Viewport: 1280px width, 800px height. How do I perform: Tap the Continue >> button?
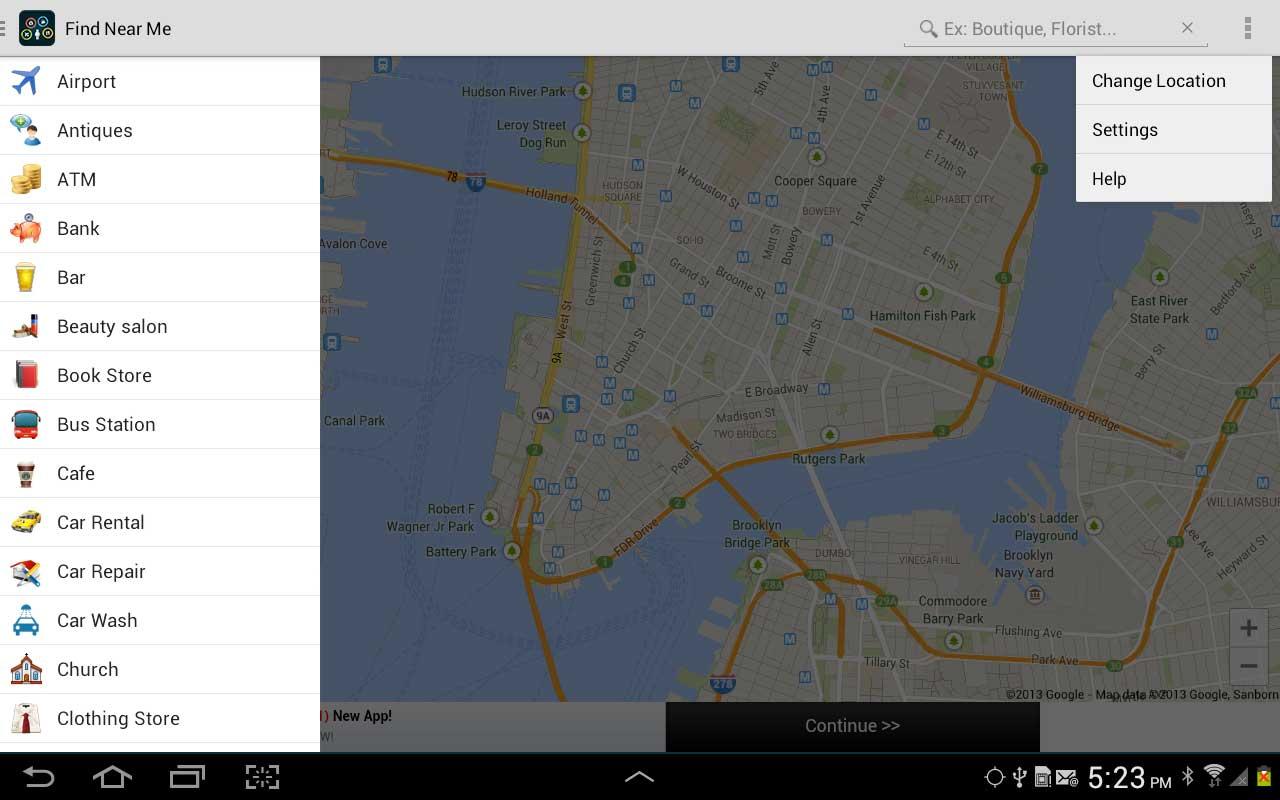coord(853,726)
